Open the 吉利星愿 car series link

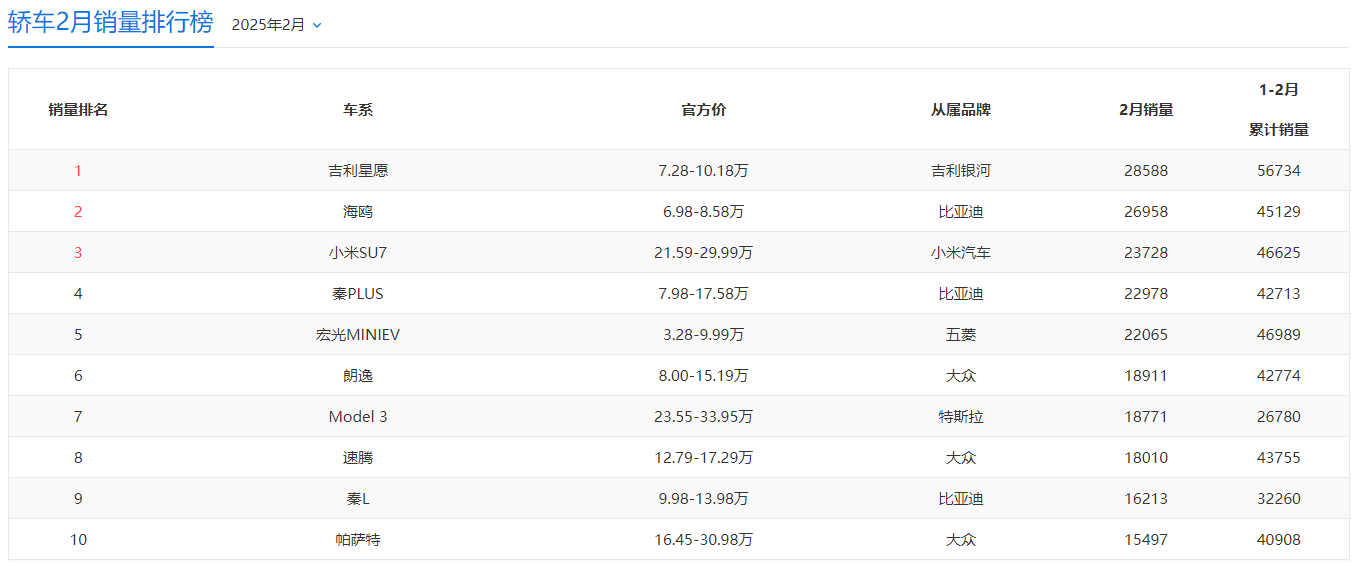click(x=358, y=171)
